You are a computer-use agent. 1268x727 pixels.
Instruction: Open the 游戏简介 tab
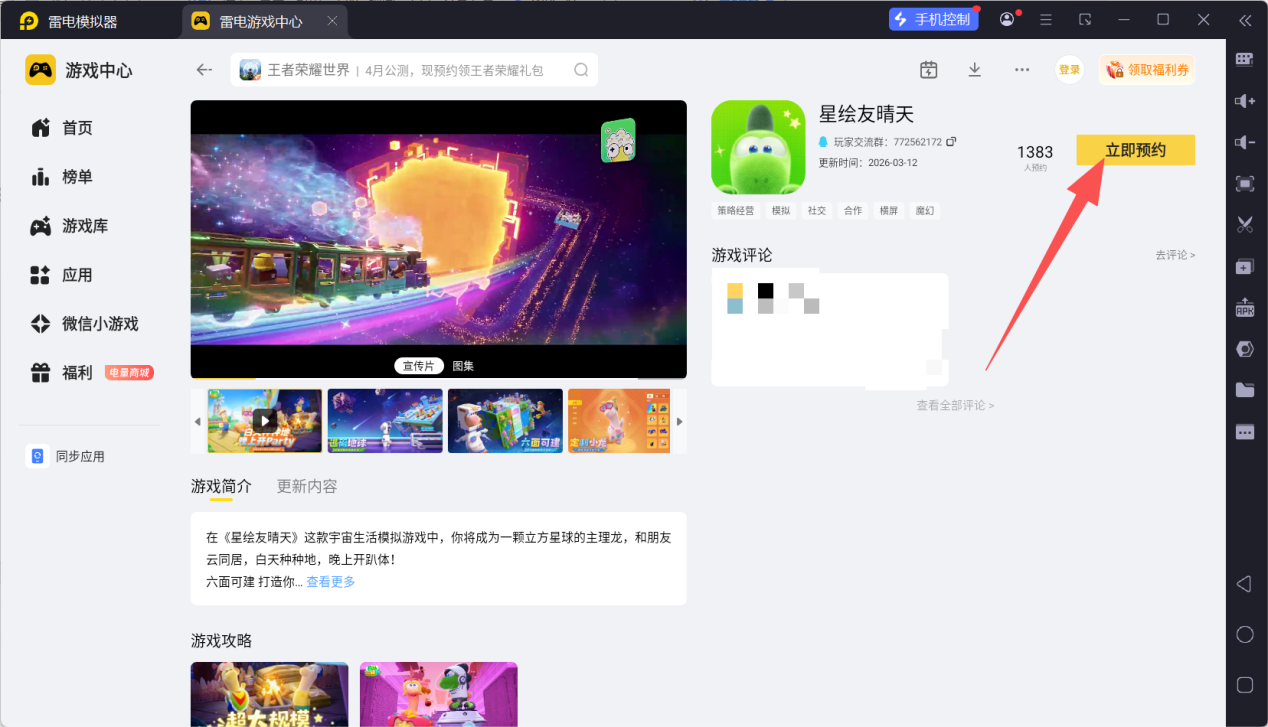tap(221, 486)
